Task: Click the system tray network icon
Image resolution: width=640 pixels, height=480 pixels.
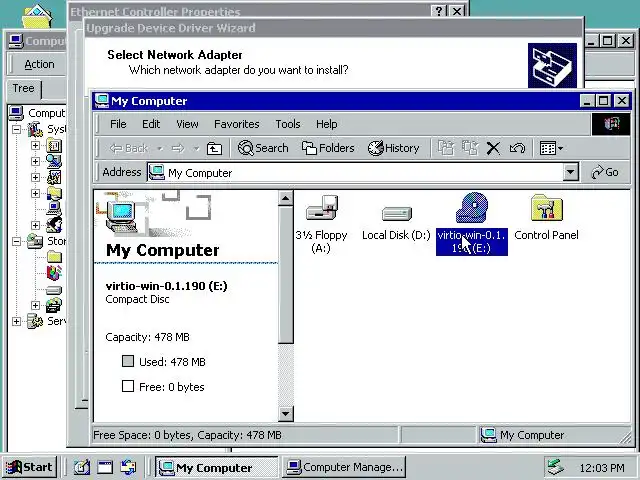Action: [x=556, y=467]
